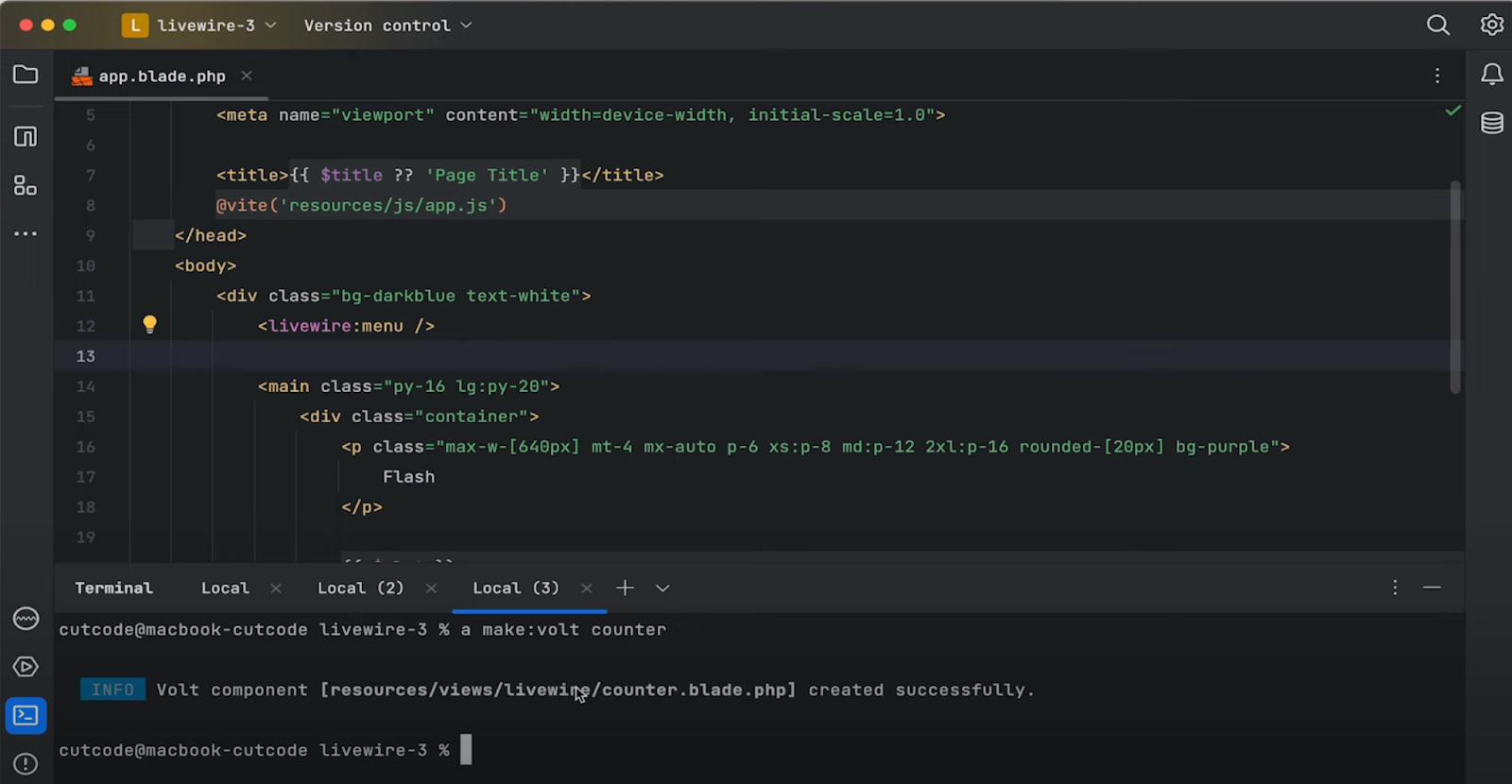Close the app.blade.php editor tab
This screenshot has height=784, width=1512.
pos(247,76)
